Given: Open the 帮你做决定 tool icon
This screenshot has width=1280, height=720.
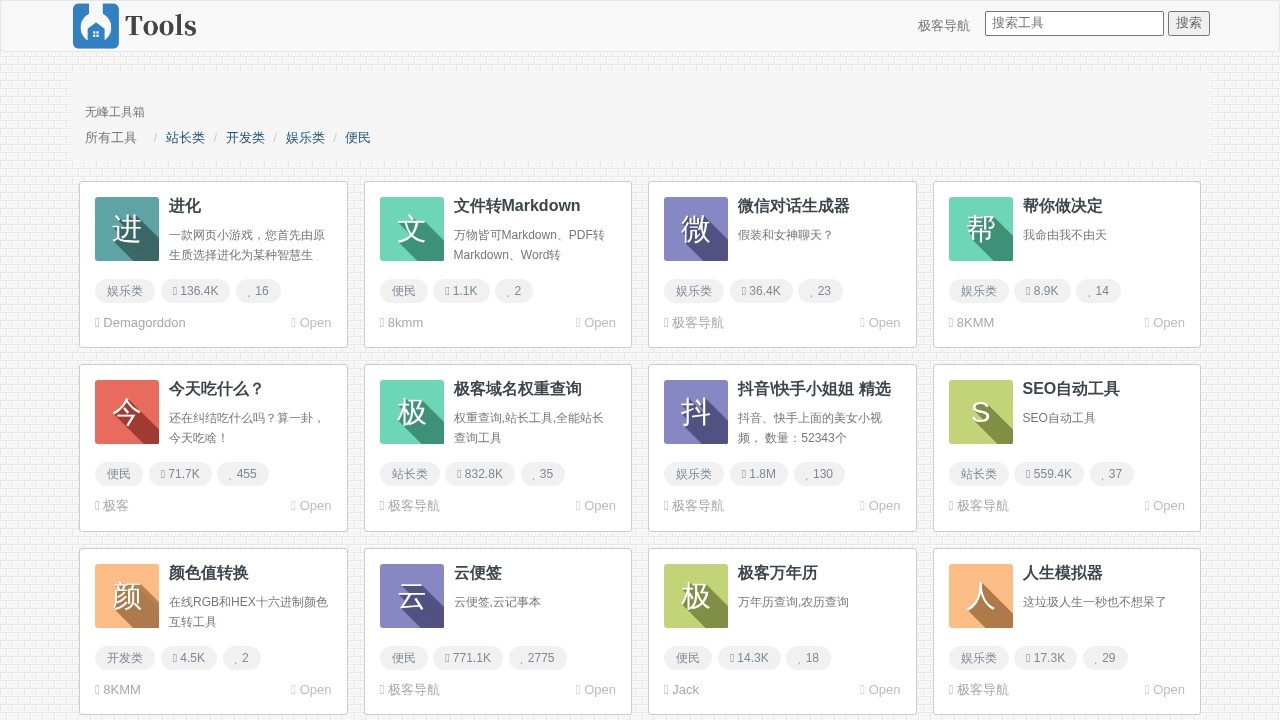Looking at the screenshot, I should tap(980, 229).
